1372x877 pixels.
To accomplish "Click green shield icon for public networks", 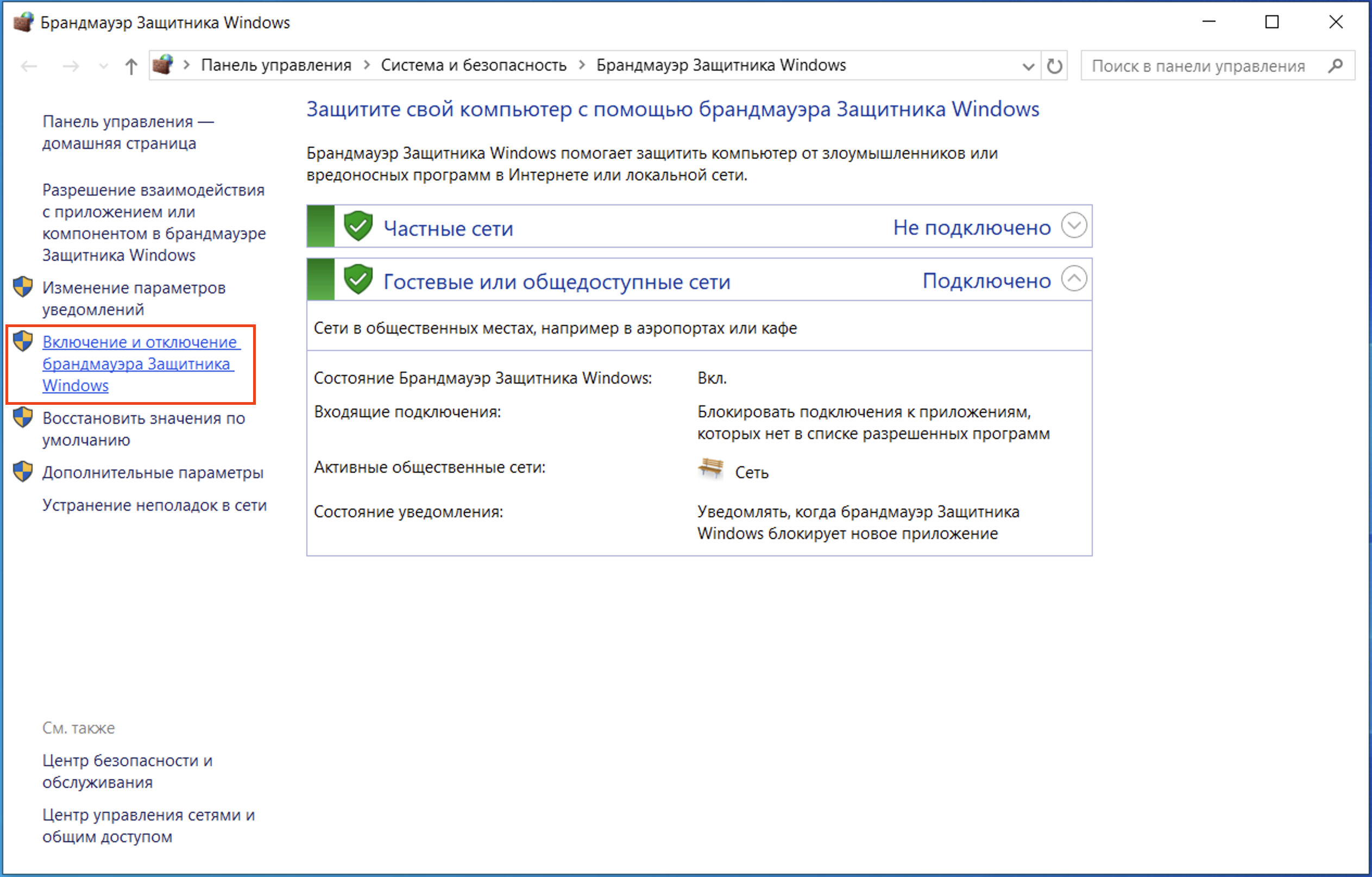I will tap(358, 279).
